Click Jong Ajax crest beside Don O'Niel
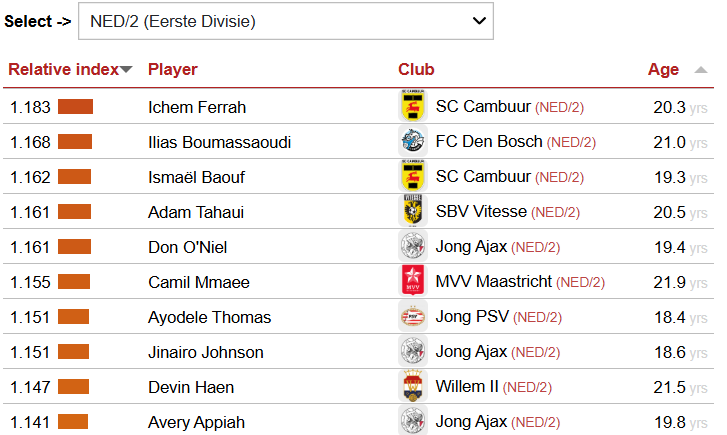This screenshot has width=727, height=435. pyautogui.click(x=413, y=247)
